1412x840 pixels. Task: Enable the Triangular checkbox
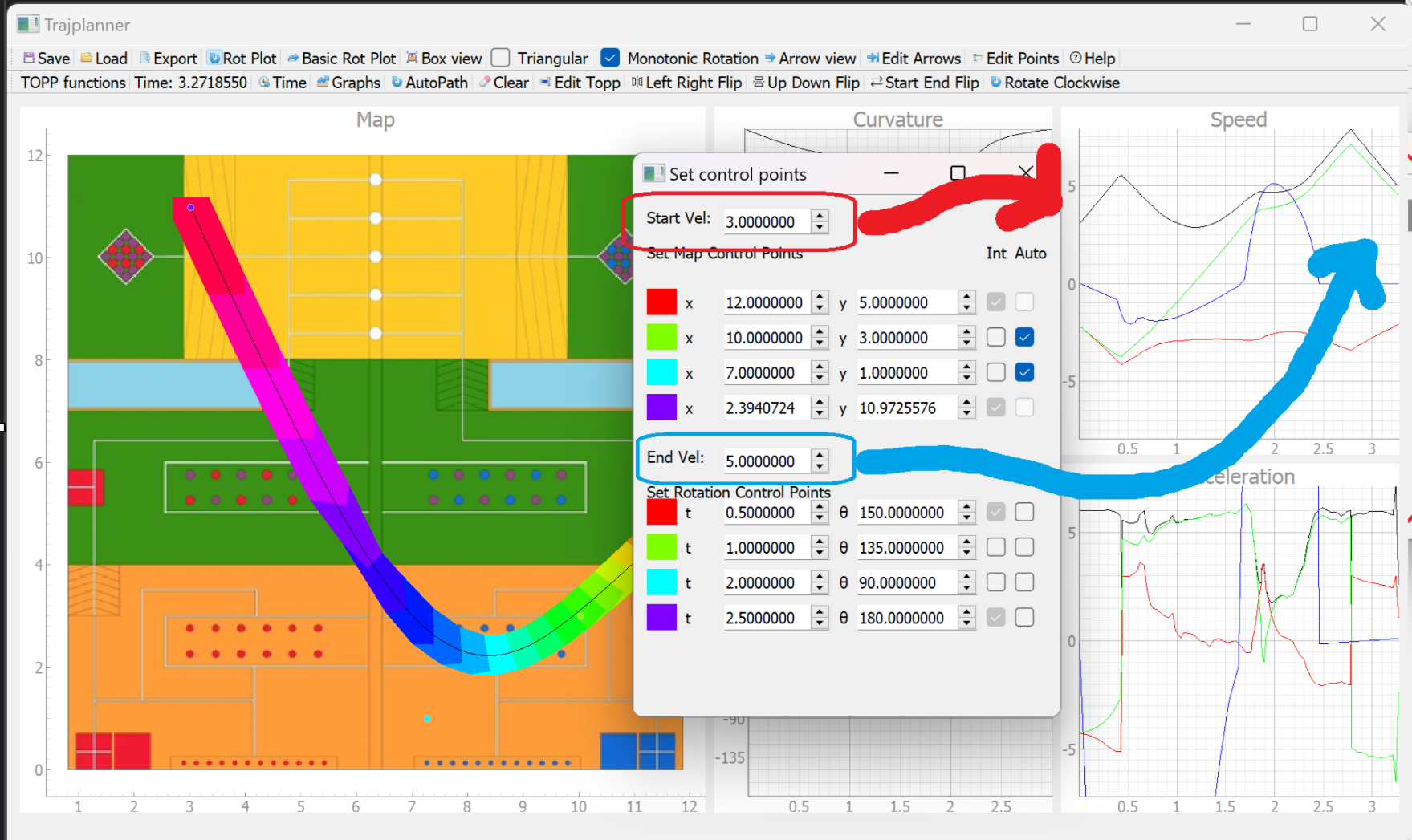click(x=500, y=58)
